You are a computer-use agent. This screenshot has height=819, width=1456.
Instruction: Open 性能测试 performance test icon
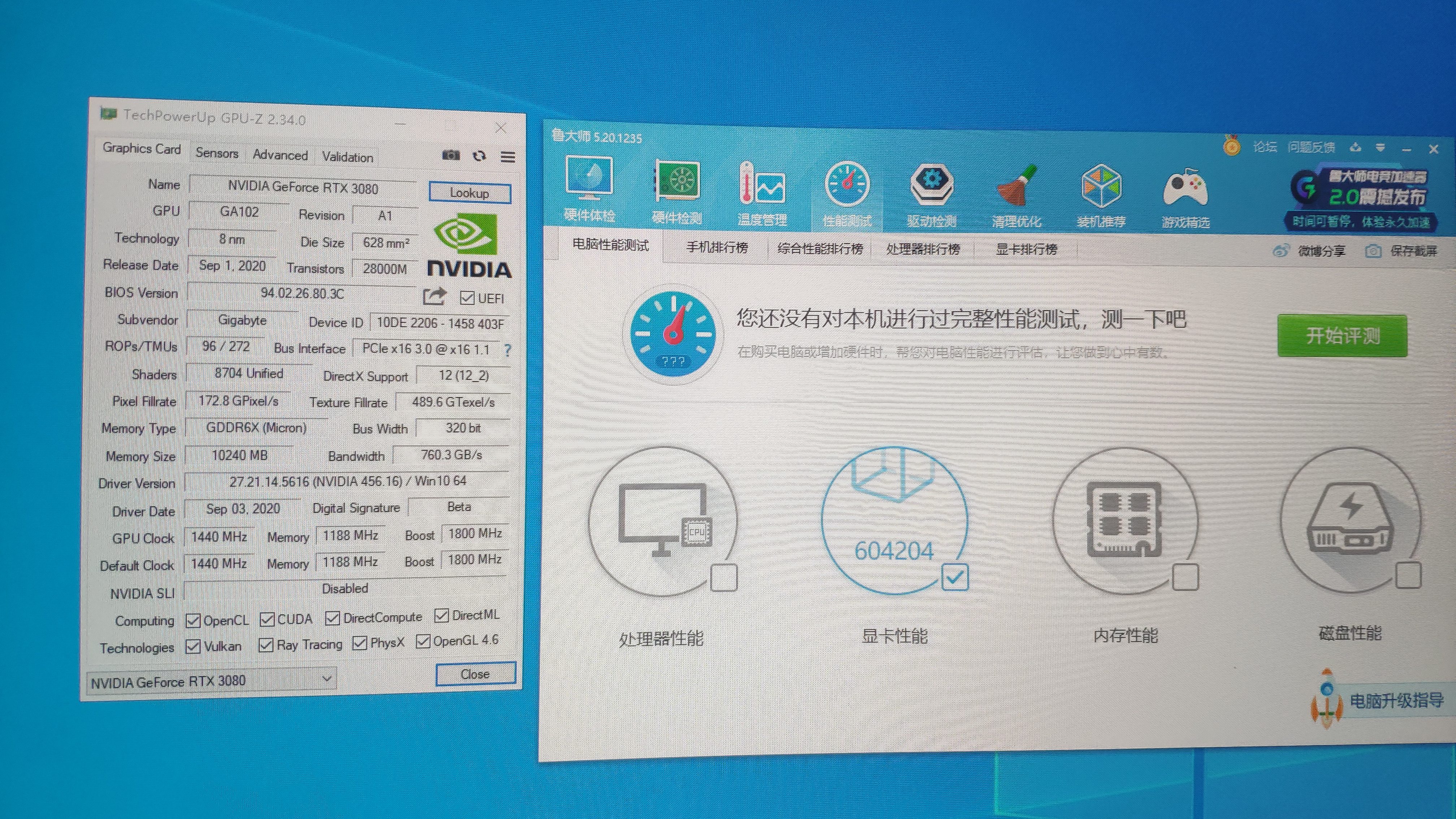tap(847, 195)
